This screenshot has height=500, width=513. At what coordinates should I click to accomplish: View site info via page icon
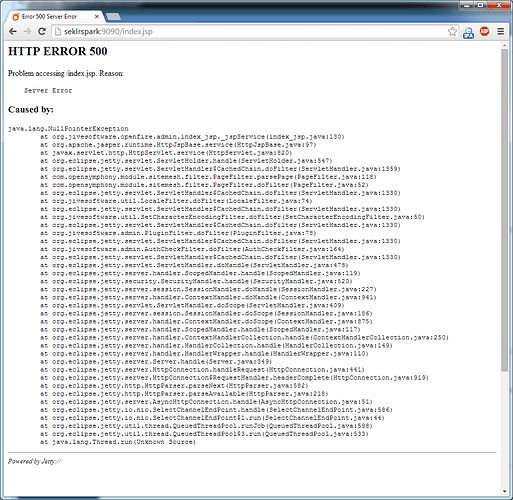point(58,31)
